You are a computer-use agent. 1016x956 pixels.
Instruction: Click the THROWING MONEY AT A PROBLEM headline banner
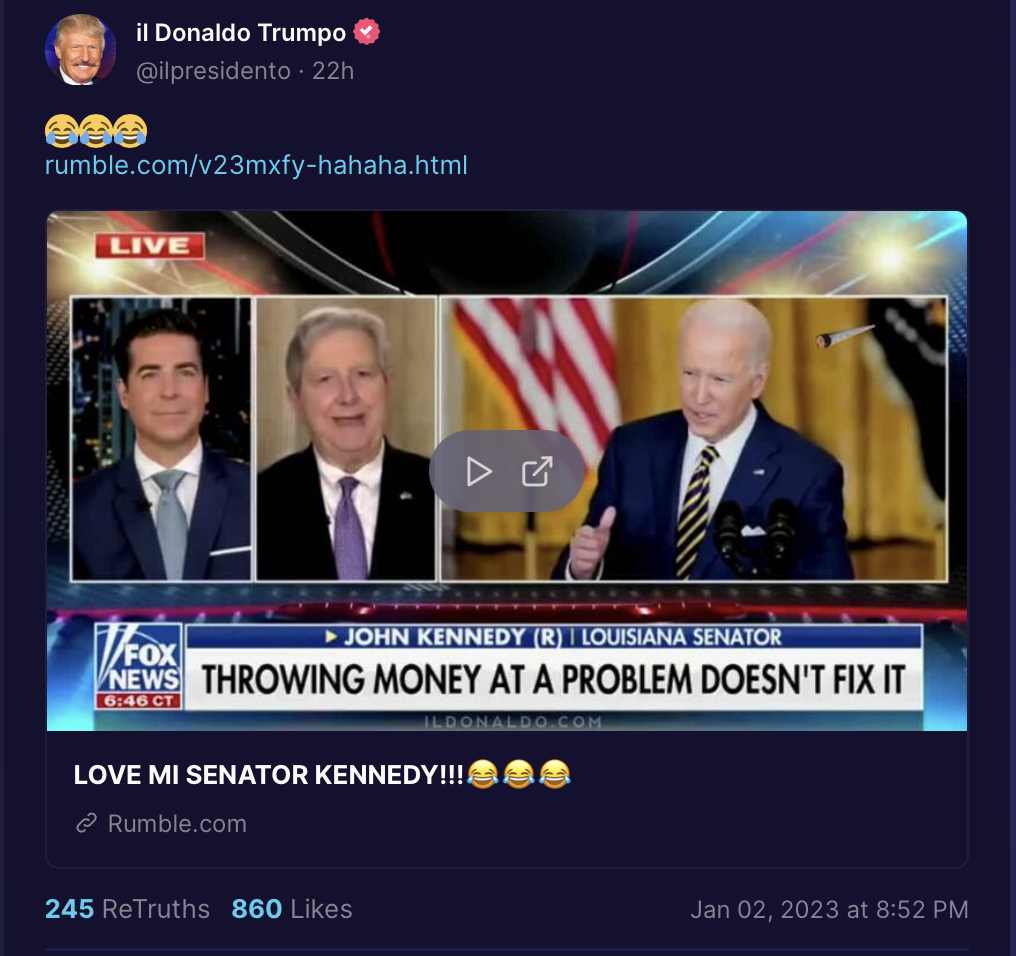click(x=553, y=680)
